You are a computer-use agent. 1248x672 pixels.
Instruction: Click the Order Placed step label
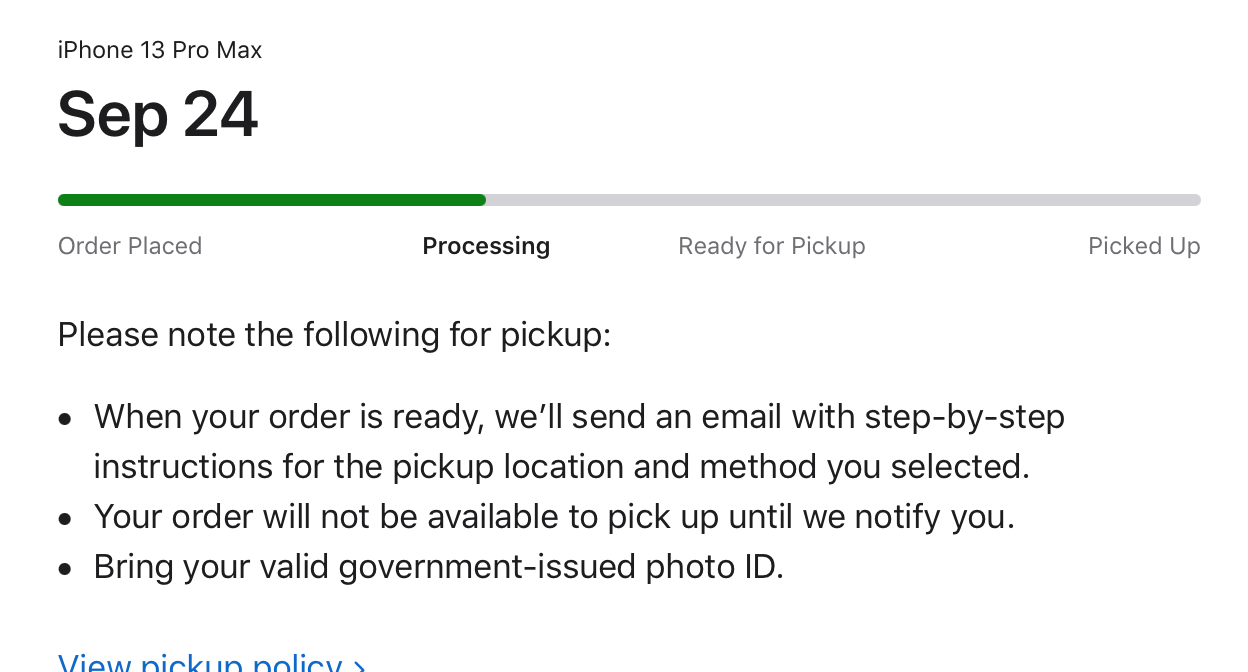click(130, 246)
